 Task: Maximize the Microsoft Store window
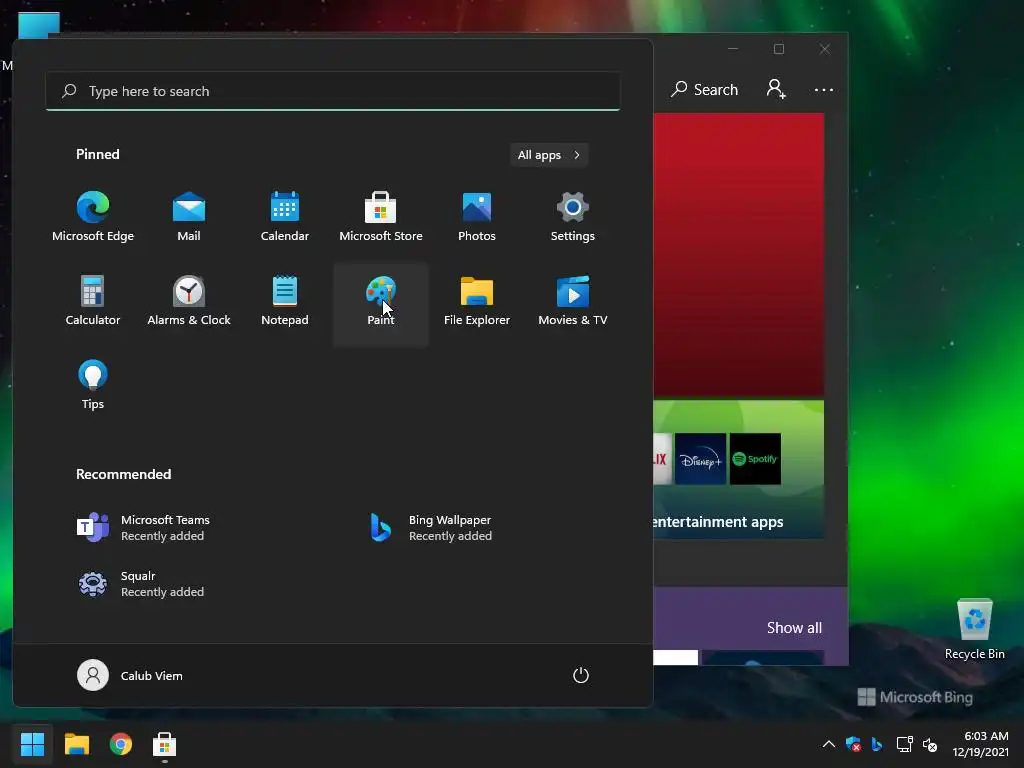778,49
